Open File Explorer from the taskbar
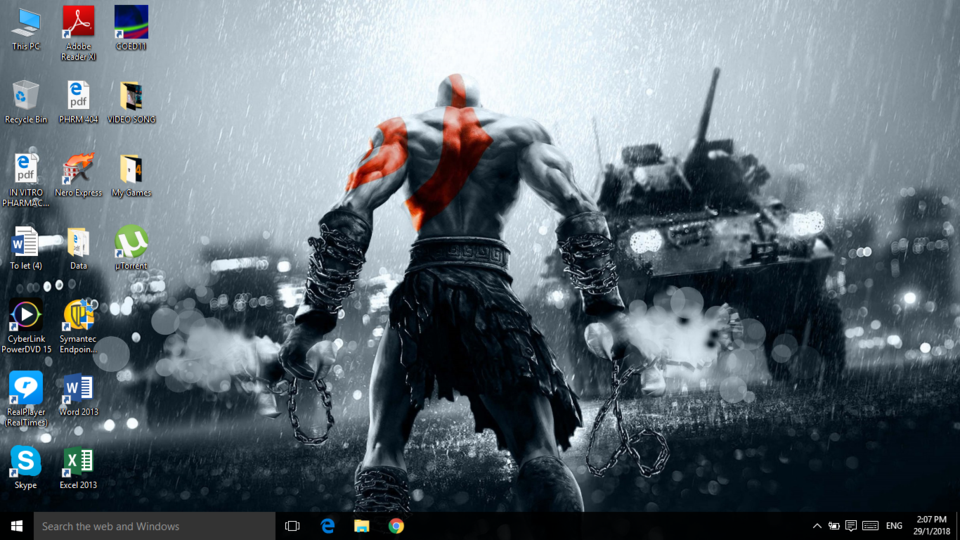960x540 pixels. pyautogui.click(x=362, y=526)
